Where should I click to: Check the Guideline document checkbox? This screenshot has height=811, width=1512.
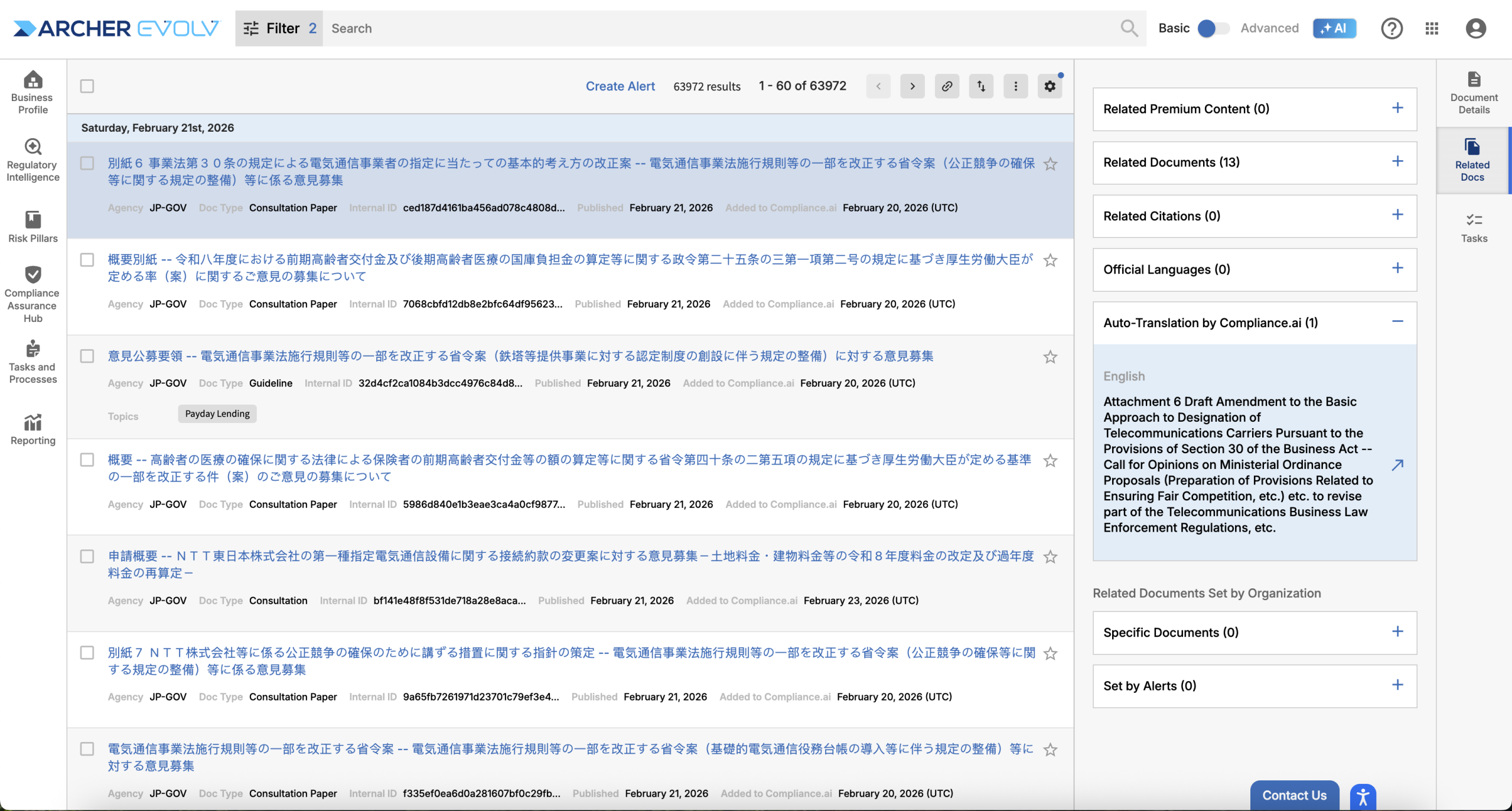[x=87, y=356]
